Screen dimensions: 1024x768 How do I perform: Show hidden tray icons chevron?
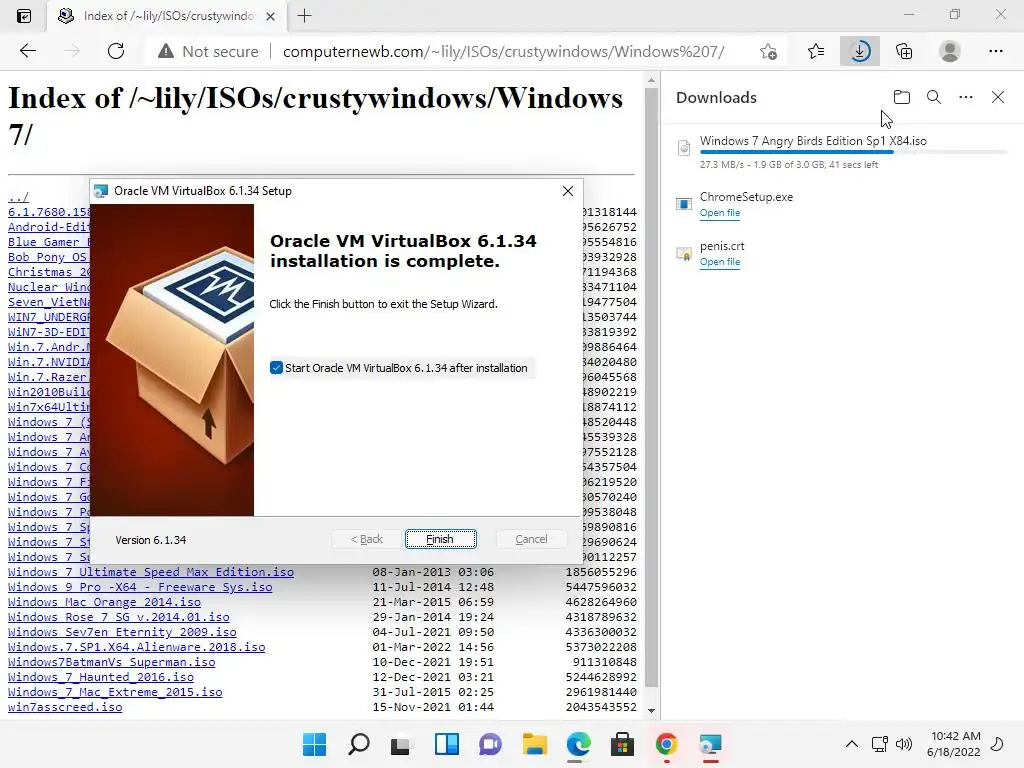(x=852, y=744)
